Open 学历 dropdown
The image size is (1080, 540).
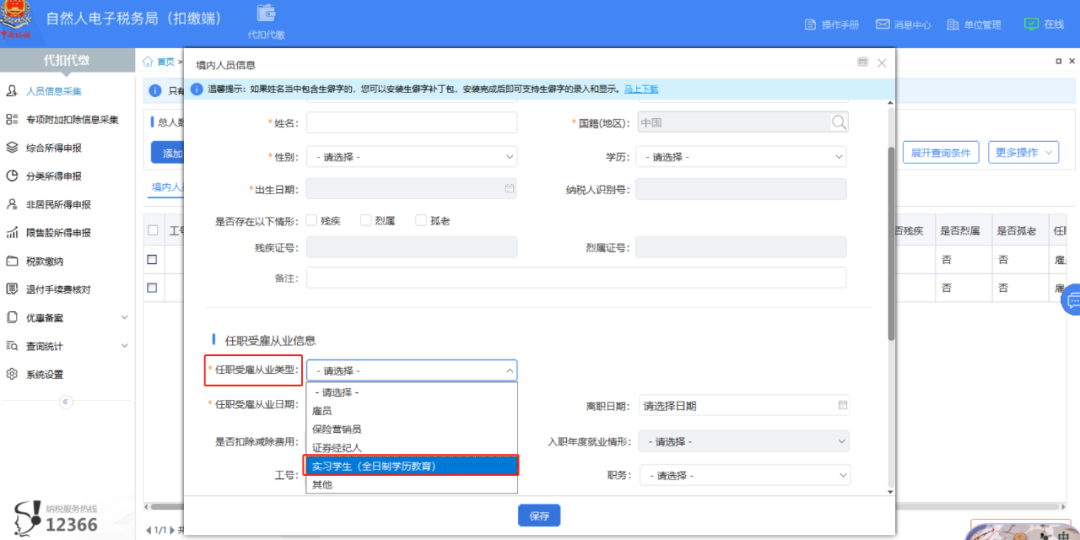741,156
